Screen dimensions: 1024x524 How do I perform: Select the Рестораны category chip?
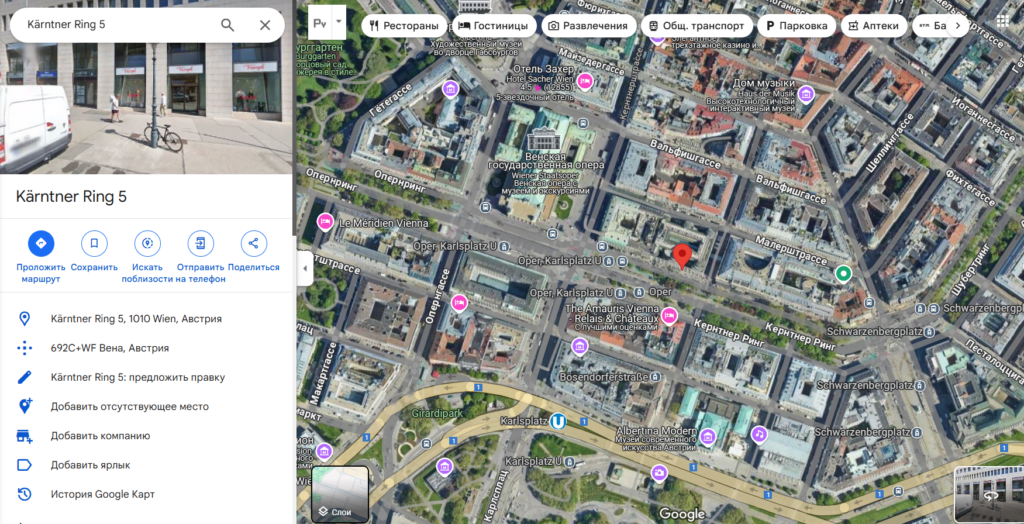[403, 26]
